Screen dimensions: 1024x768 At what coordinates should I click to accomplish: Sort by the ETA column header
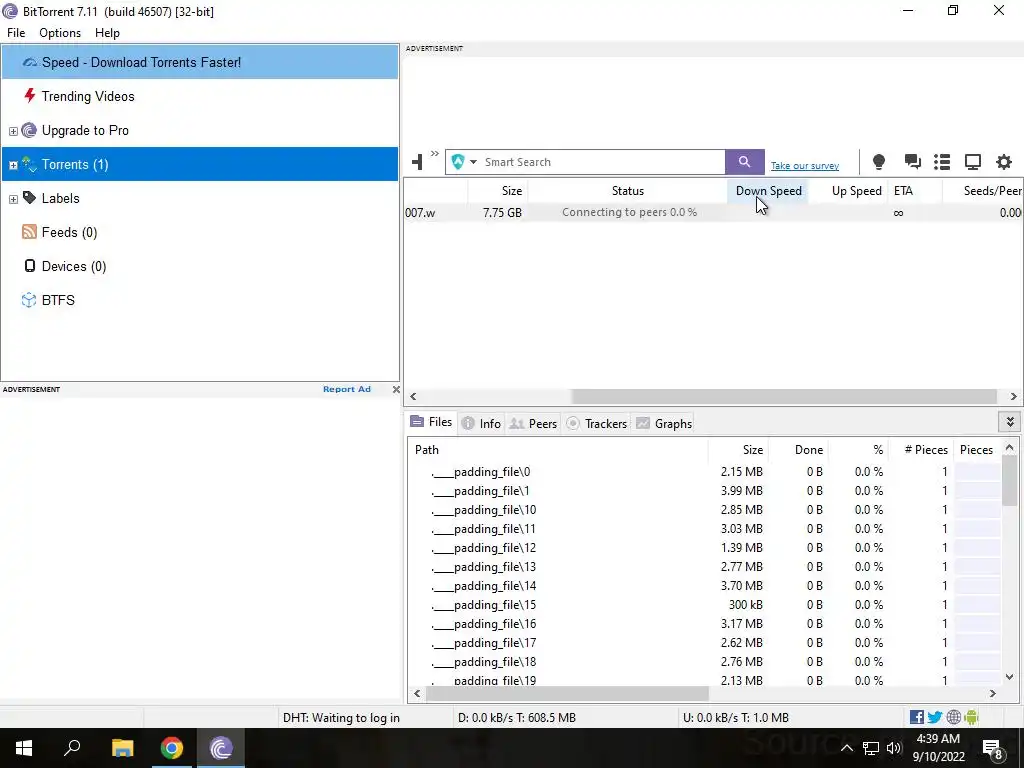(915, 191)
